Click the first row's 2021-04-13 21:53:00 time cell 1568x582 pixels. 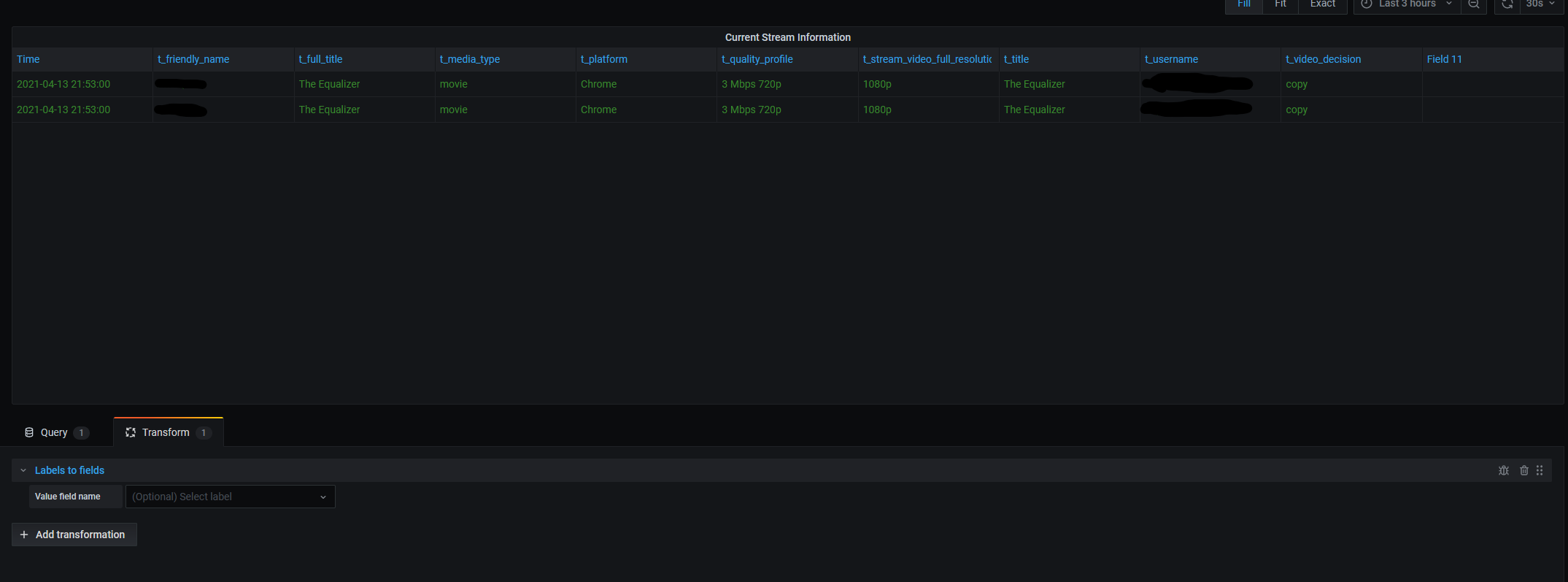pos(63,84)
